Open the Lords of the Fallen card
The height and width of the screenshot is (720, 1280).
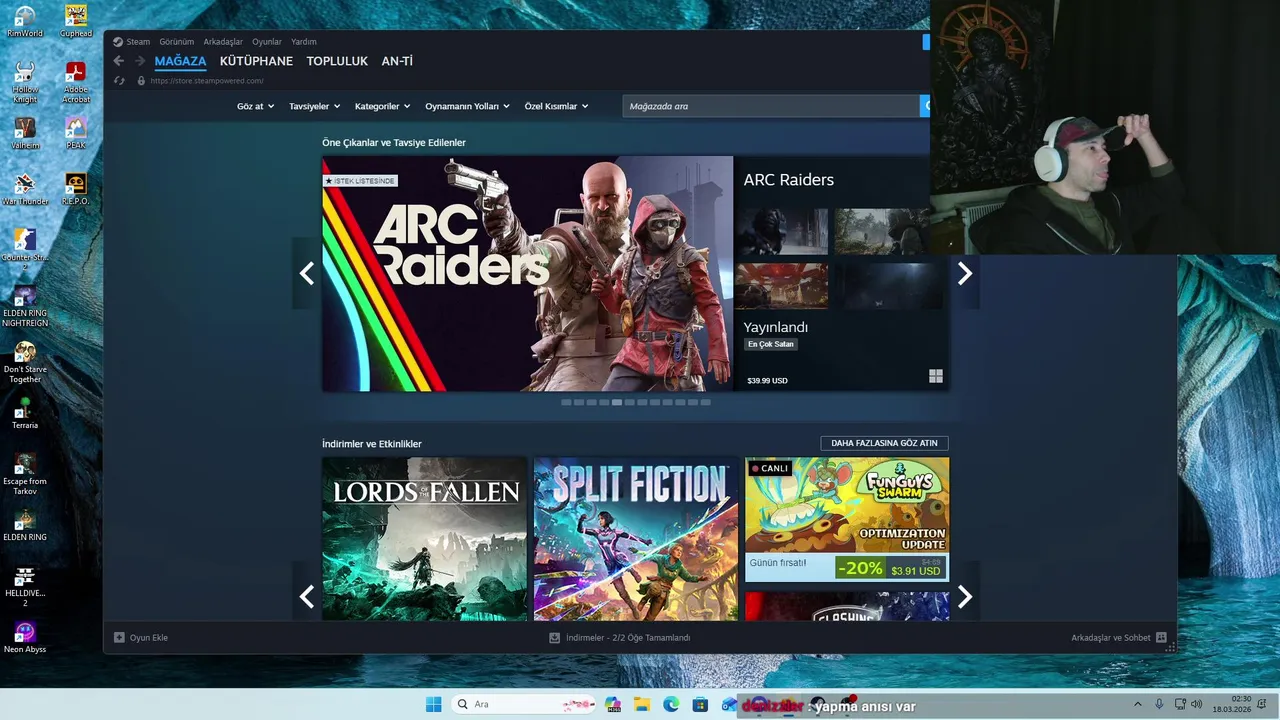tap(424, 539)
